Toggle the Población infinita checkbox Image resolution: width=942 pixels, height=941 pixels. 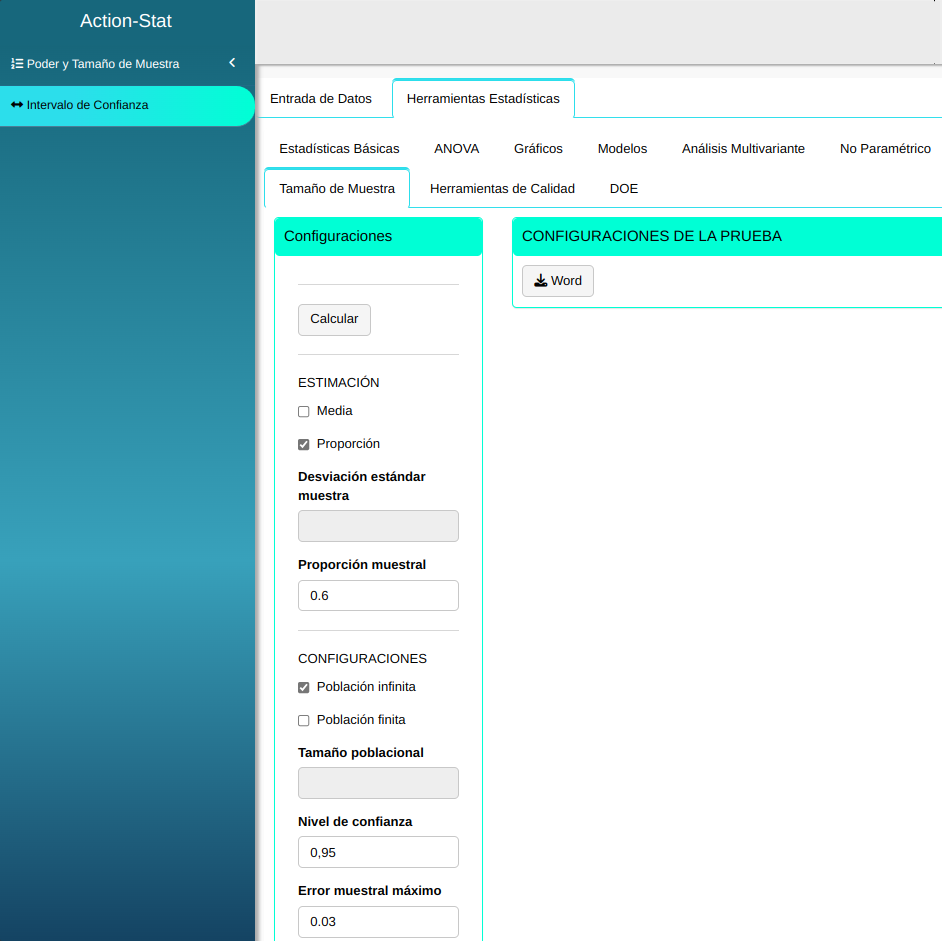pyautogui.click(x=304, y=688)
